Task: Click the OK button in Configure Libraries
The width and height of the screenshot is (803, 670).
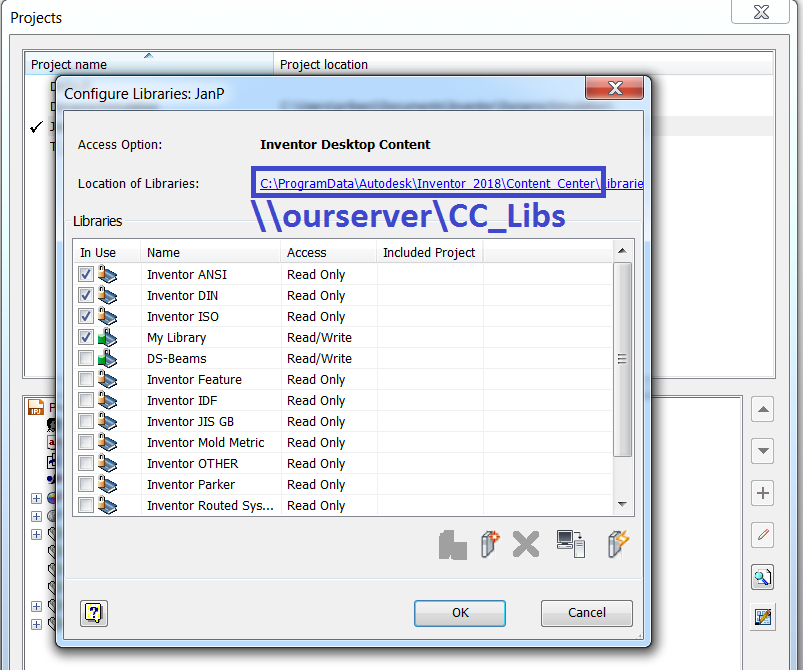Action: [459, 614]
